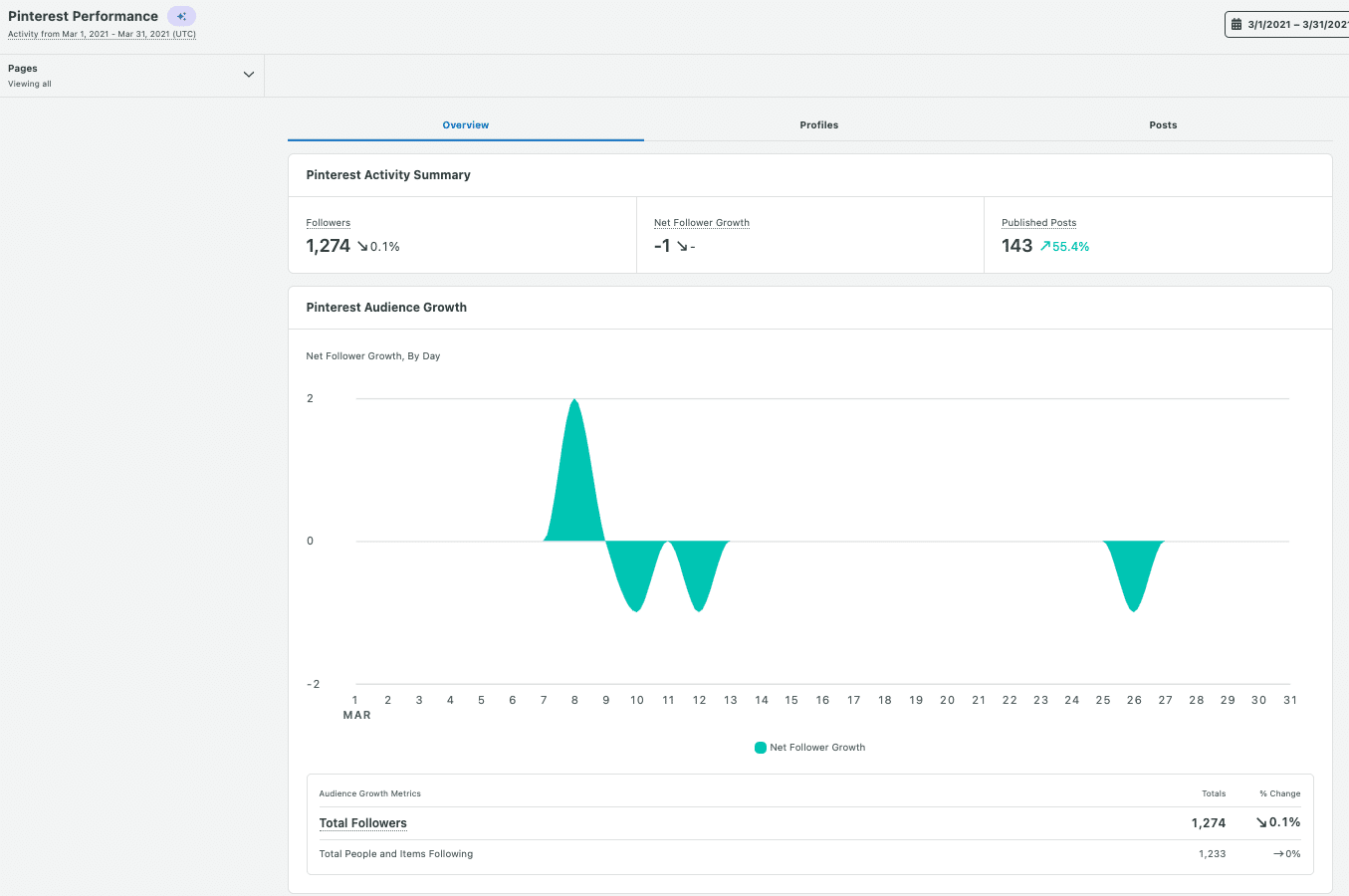Open the Published Posts metric details
1349x896 pixels.
pyautogui.click(x=1038, y=222)
